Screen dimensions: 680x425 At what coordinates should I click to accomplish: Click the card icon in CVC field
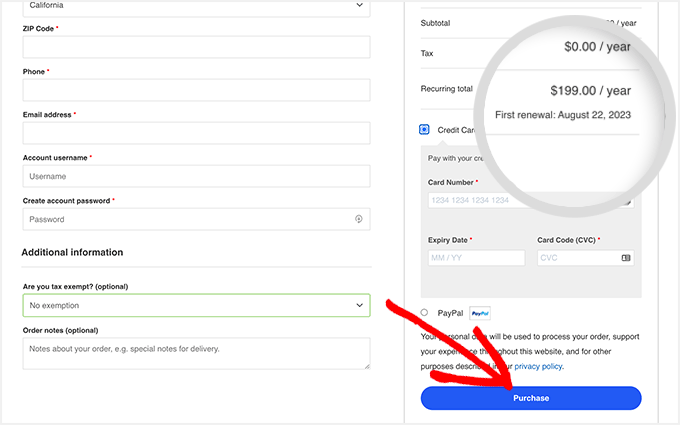626,258
